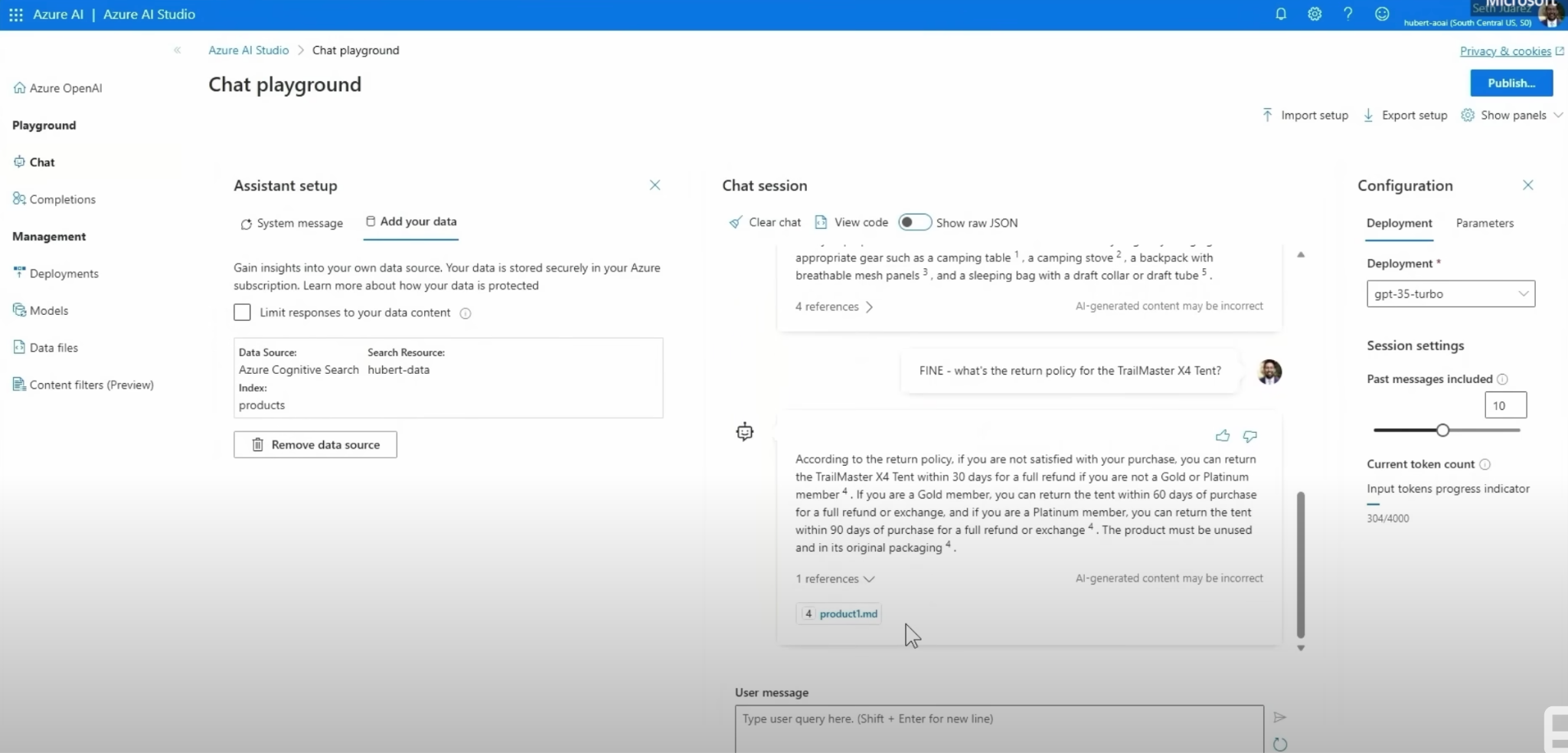Click the user message input box

(x=999, y=728)
